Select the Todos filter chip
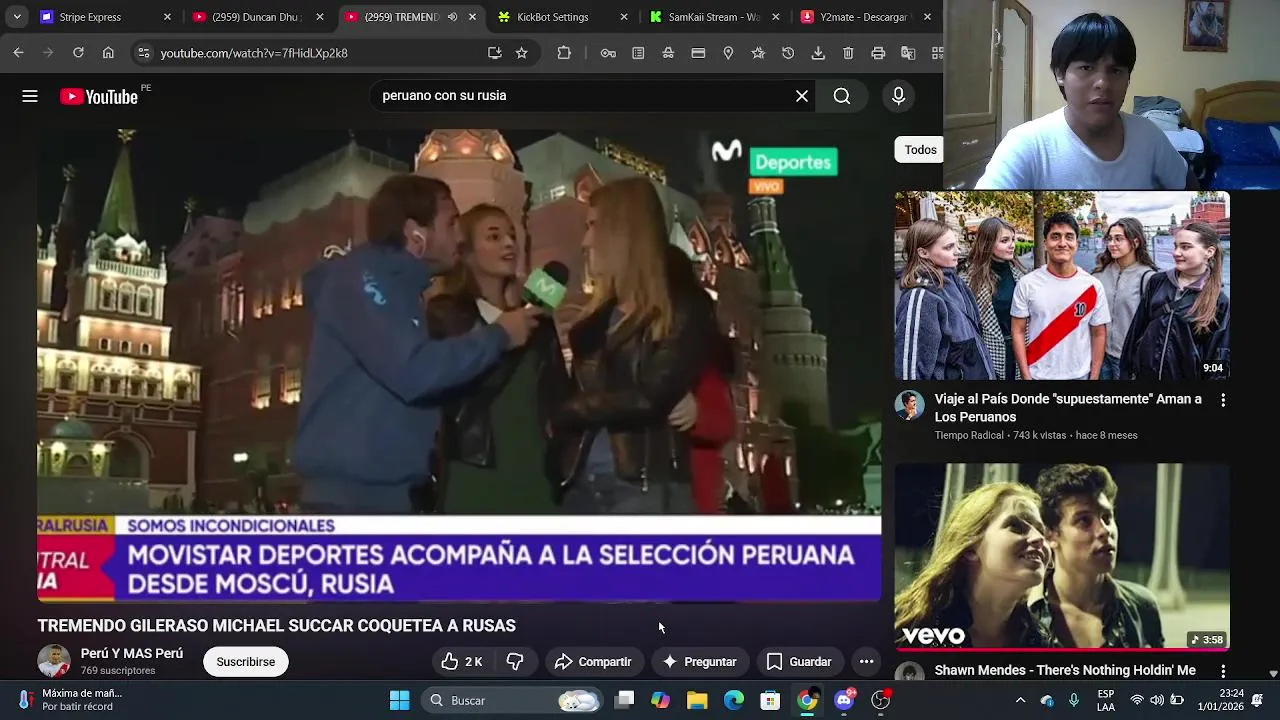 pos(920,150)
